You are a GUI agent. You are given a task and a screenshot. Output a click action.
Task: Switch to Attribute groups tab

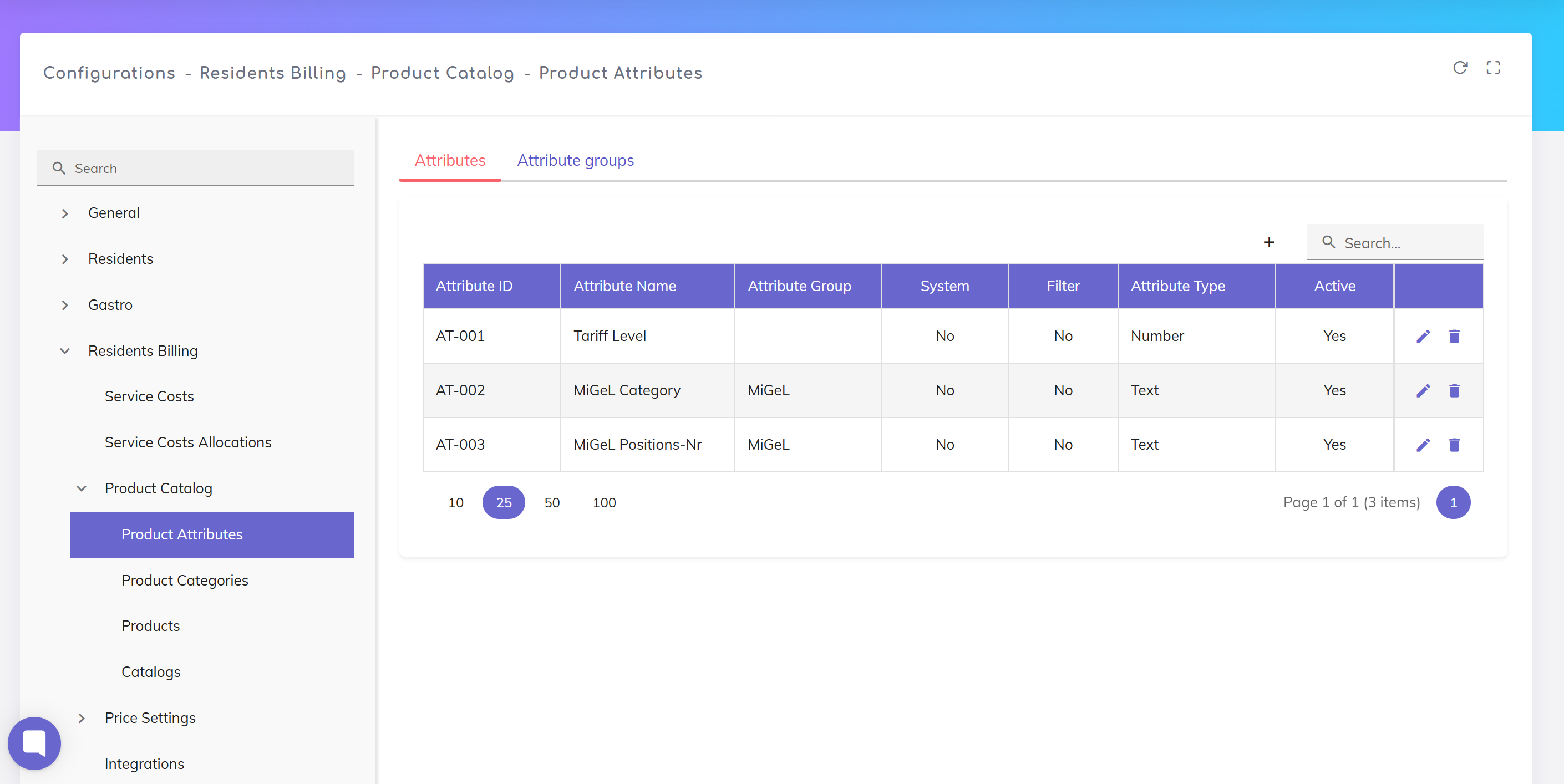click(575, 160)
